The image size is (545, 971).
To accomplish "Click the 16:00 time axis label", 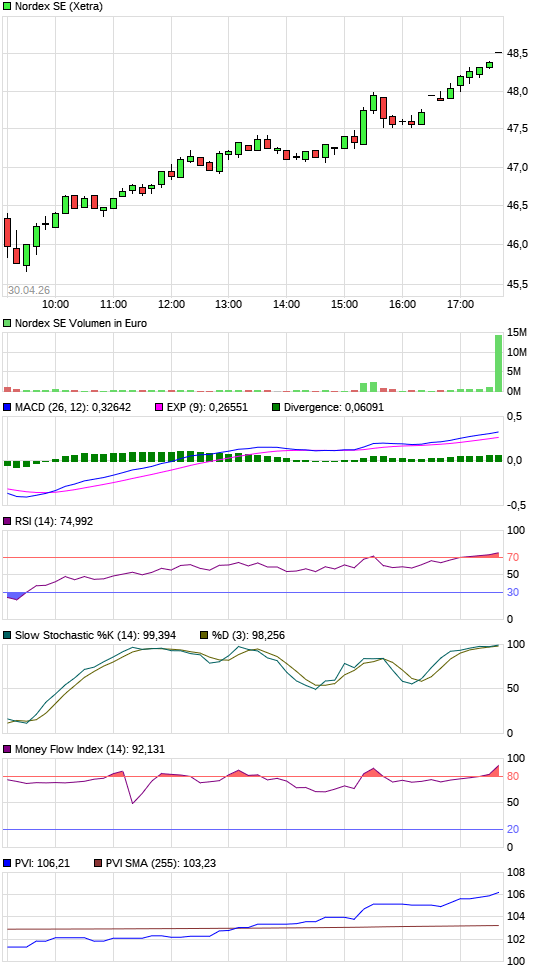I will [x=402, y=304].
